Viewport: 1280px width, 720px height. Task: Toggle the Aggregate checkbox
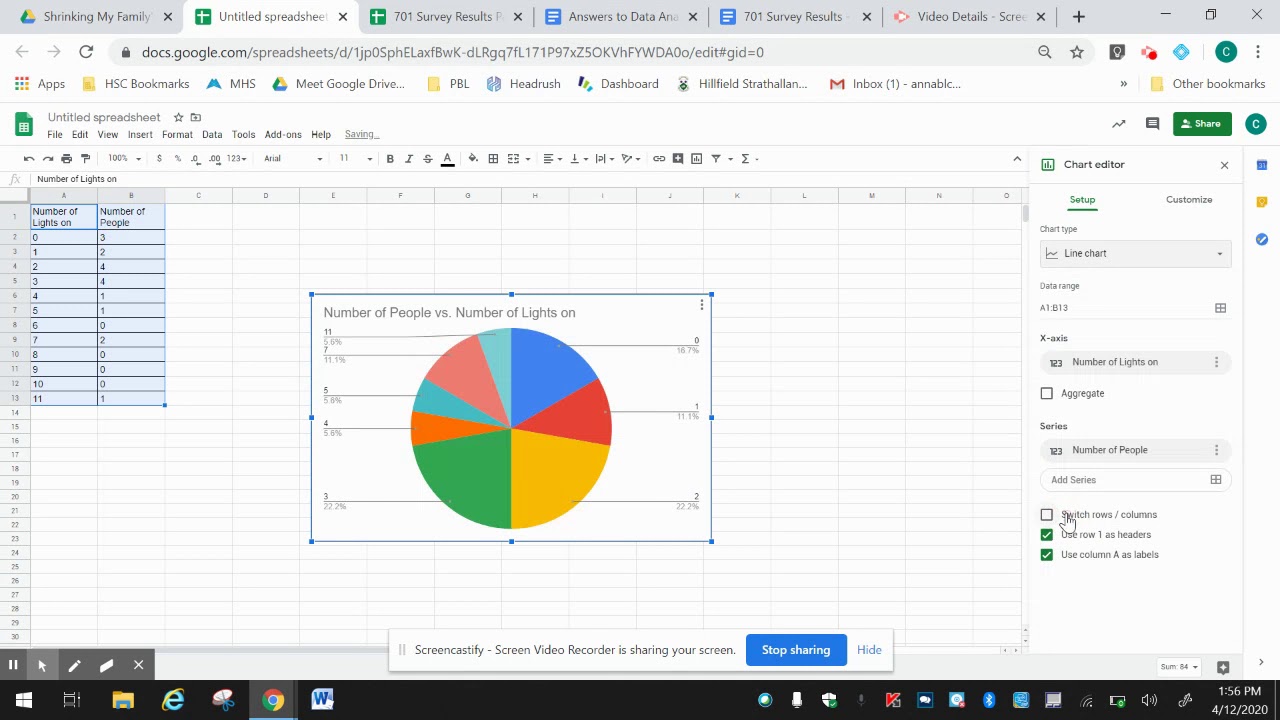tap(1047, 393)
